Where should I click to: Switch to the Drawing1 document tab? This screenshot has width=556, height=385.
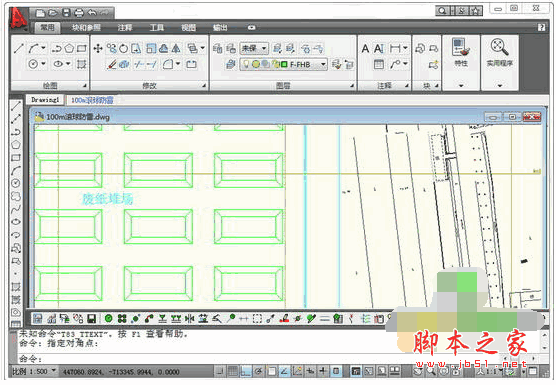(x=45, y=100)
